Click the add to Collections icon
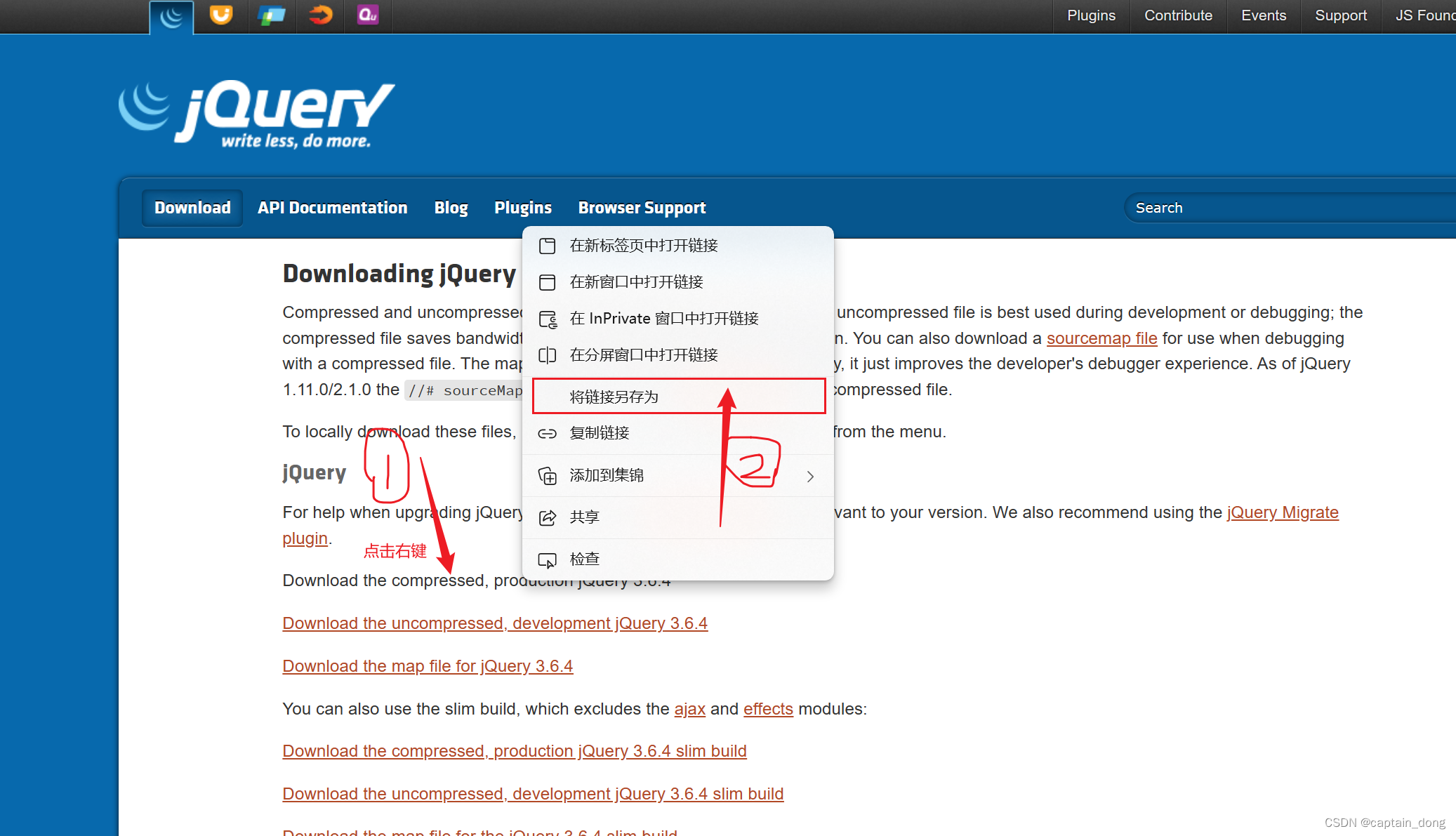This screenshot has height=836, width=1456. coord(548,475)
